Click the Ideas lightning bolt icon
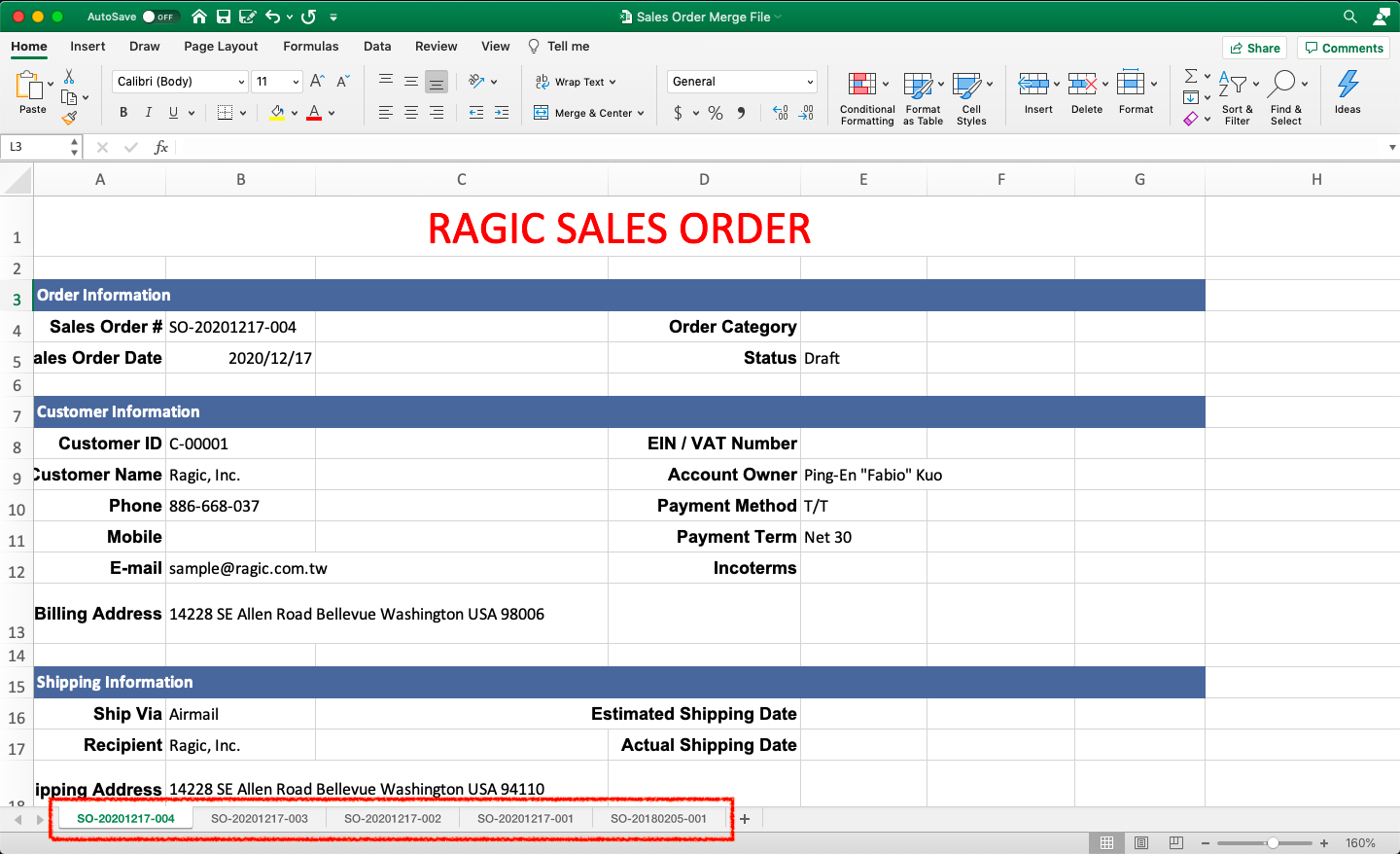The image size is (1400, 854). (1347, 85)
